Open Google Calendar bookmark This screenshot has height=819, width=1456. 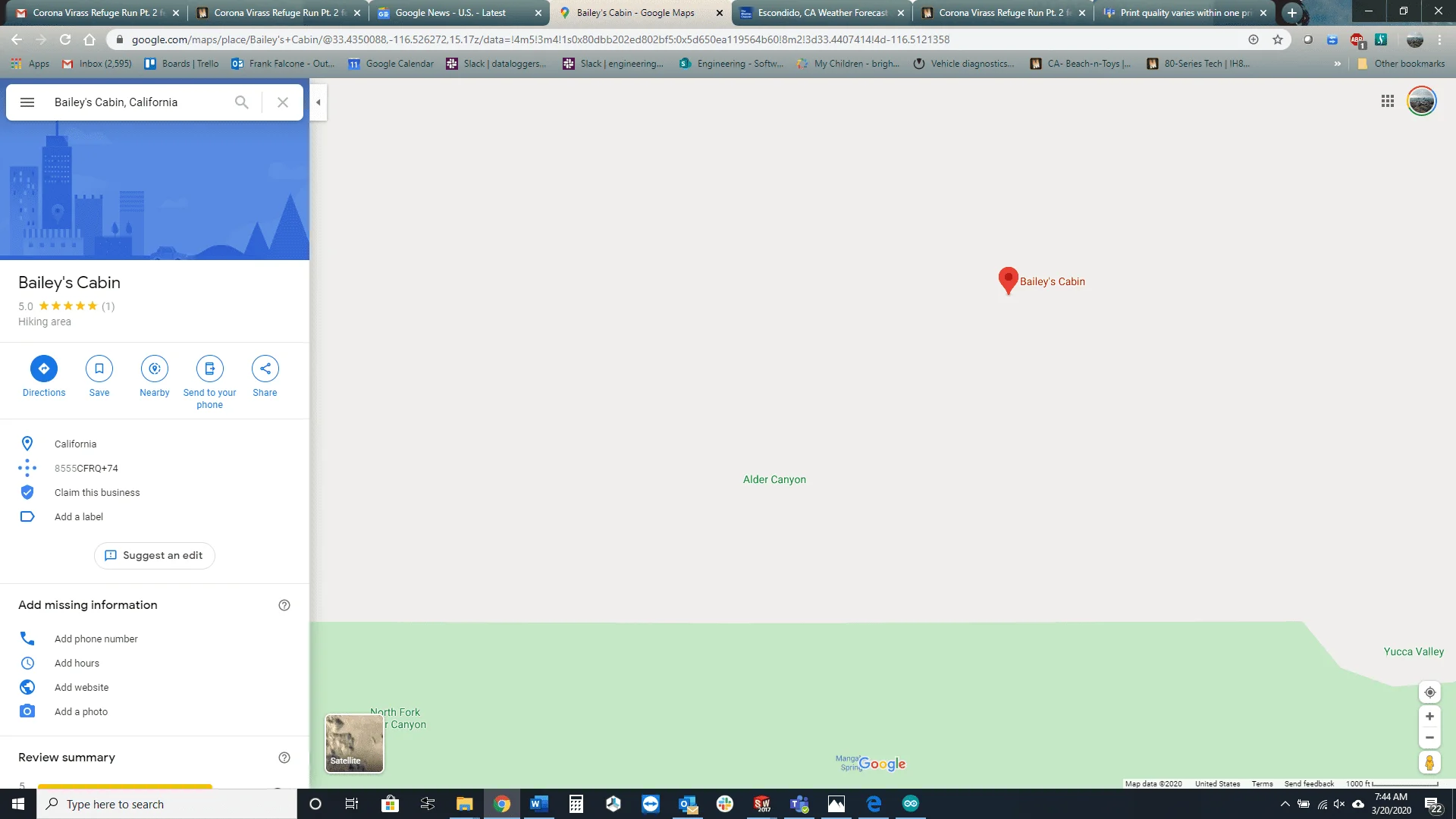(391, 64)
